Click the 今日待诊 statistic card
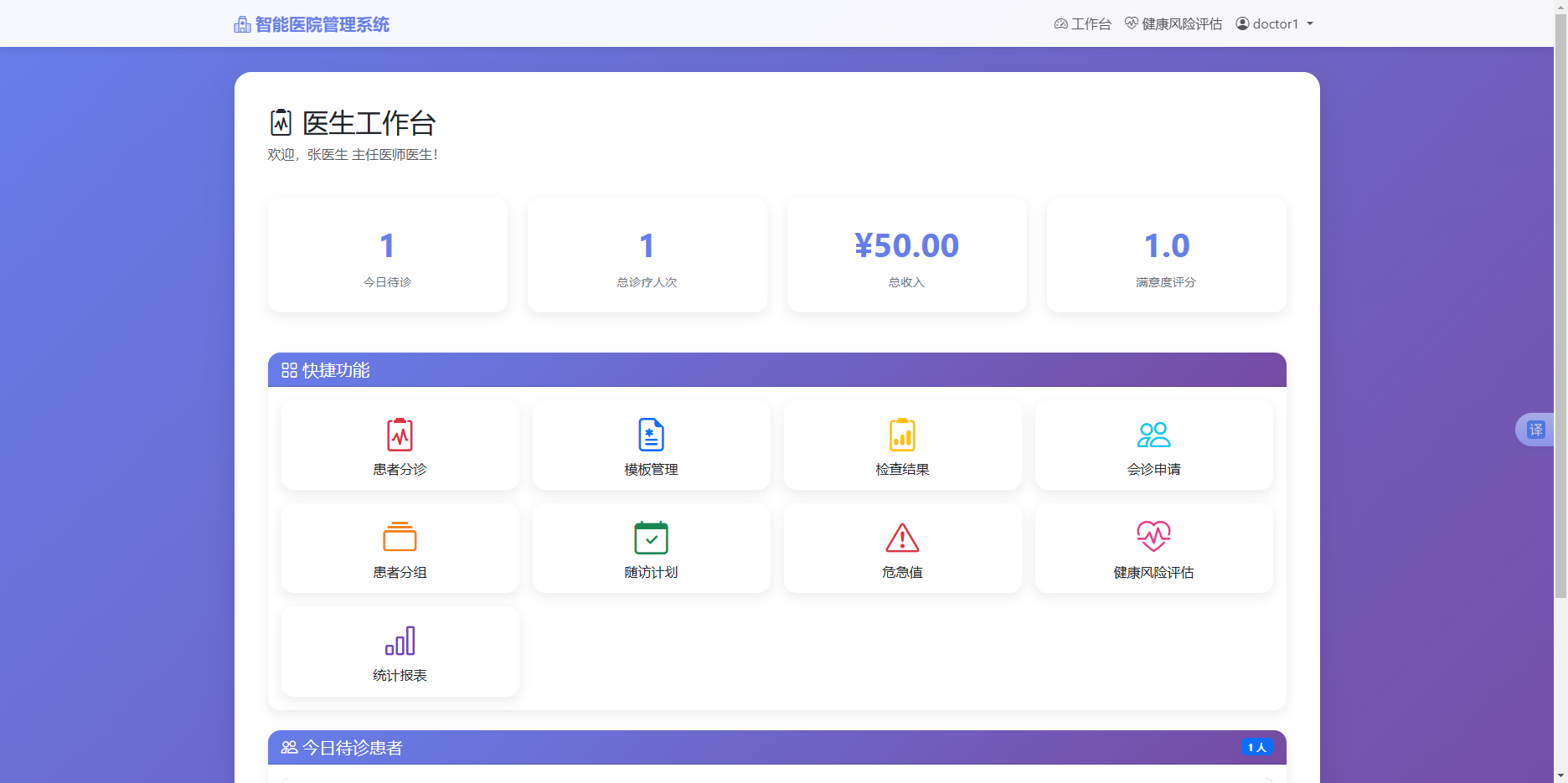The image size is (1568, 783). tap(387, 255)
